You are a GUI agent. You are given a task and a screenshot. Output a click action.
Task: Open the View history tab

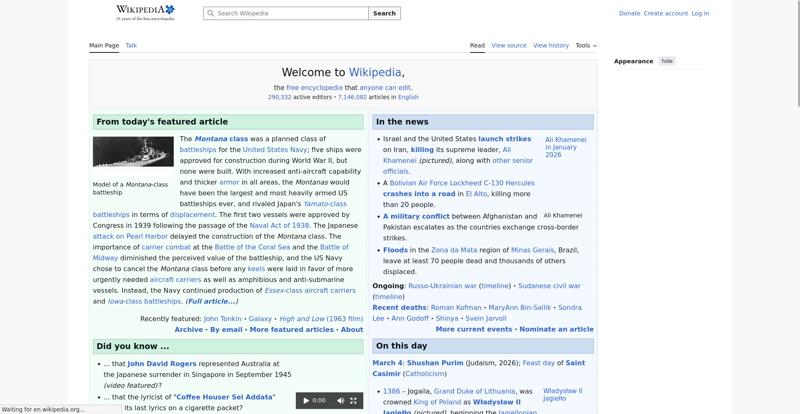(x=551, y=45)
